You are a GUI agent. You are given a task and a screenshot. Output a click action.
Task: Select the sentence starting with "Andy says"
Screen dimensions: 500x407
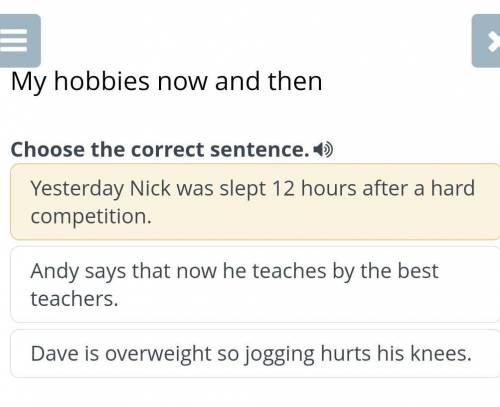[x=255, y=284]
